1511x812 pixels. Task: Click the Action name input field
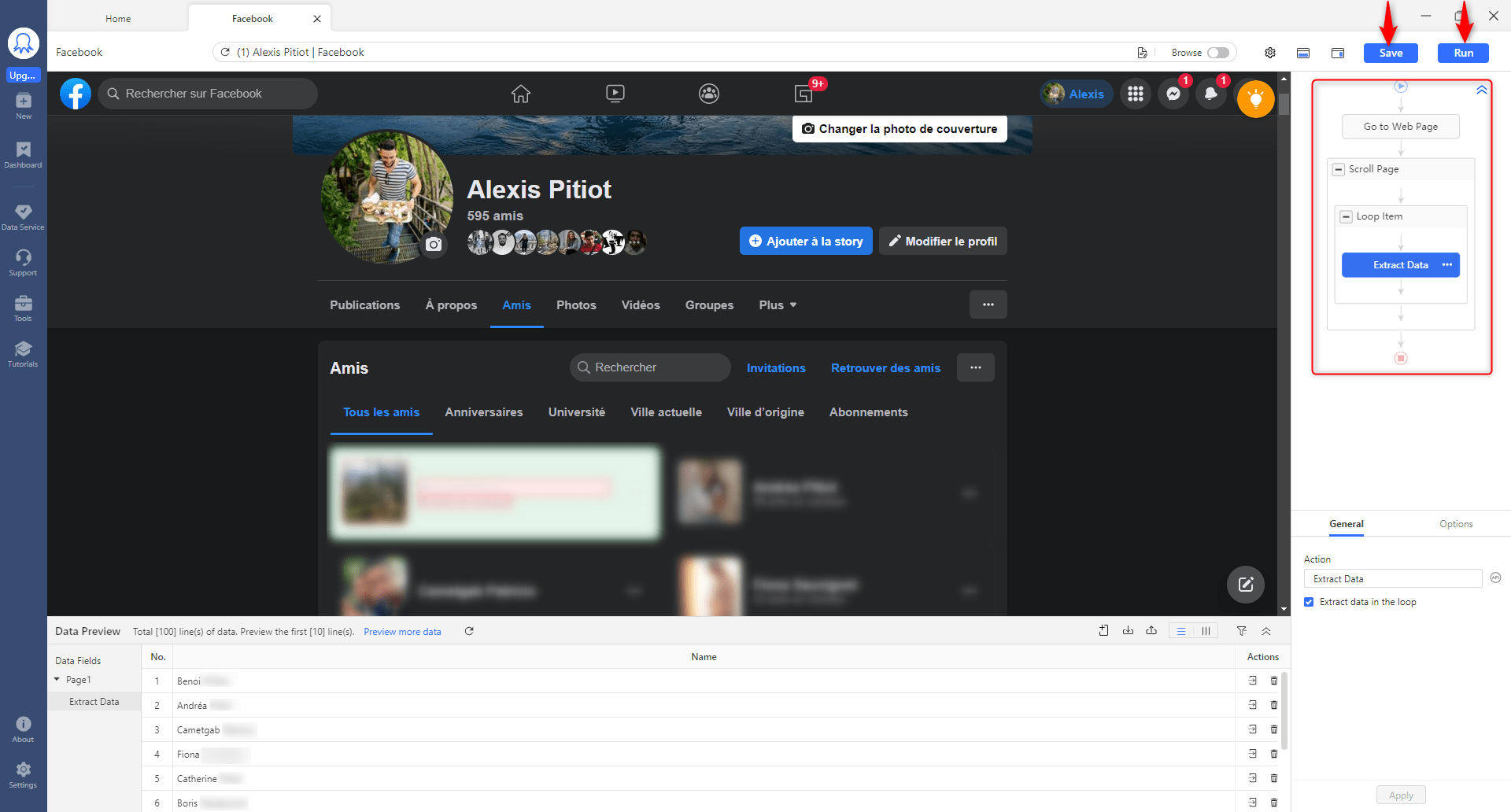point(1392,579)
